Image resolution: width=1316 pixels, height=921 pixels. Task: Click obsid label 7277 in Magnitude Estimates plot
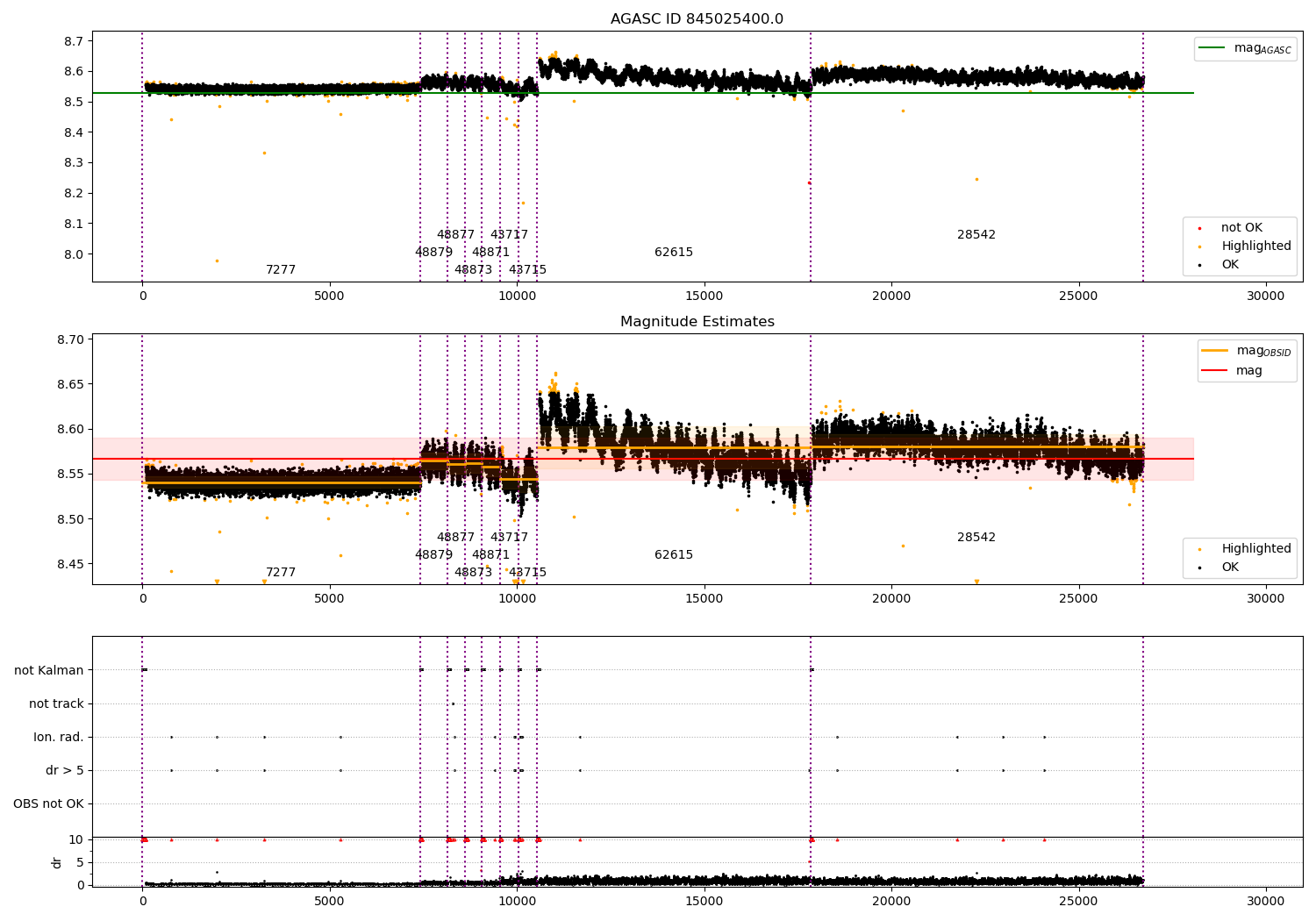tap(281, 573)
